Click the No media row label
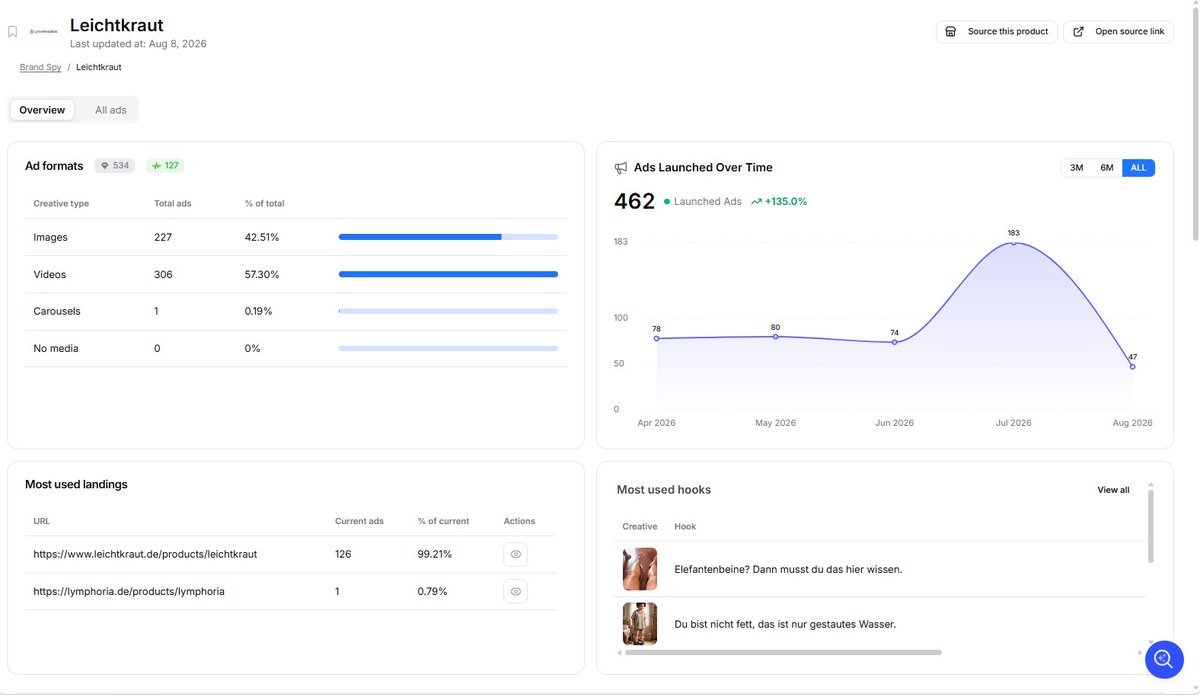1200x697 pixels. (x=56, y=348)
